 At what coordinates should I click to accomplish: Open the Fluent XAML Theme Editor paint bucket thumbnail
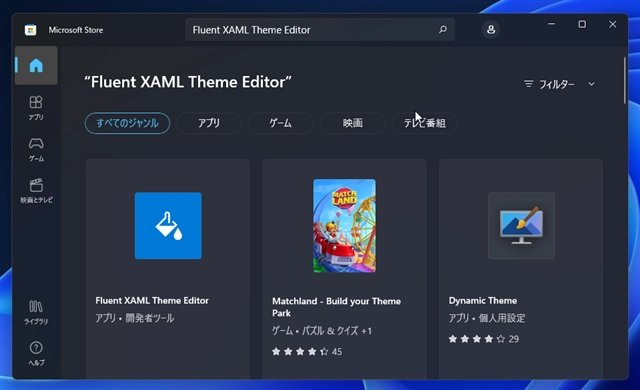click(x=168, y=226)
